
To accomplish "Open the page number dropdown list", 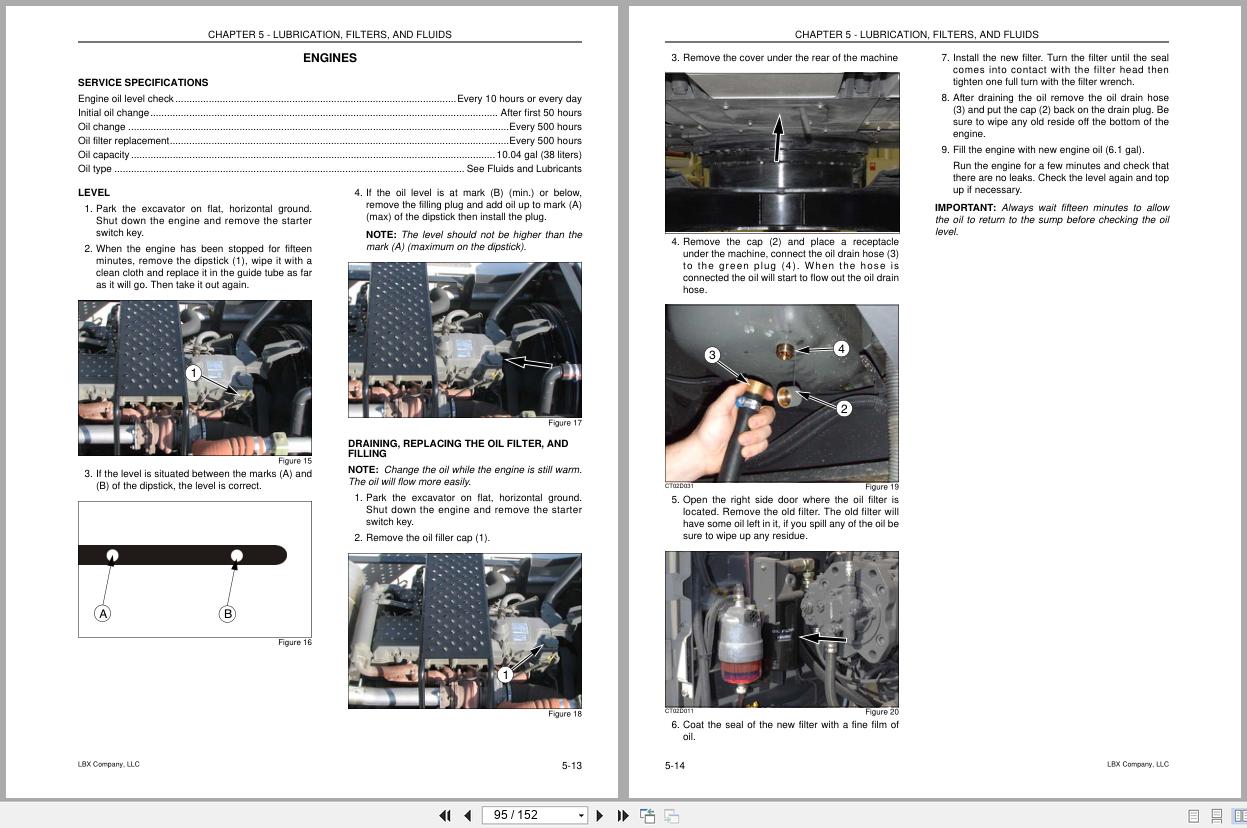I will click(581, 815).
